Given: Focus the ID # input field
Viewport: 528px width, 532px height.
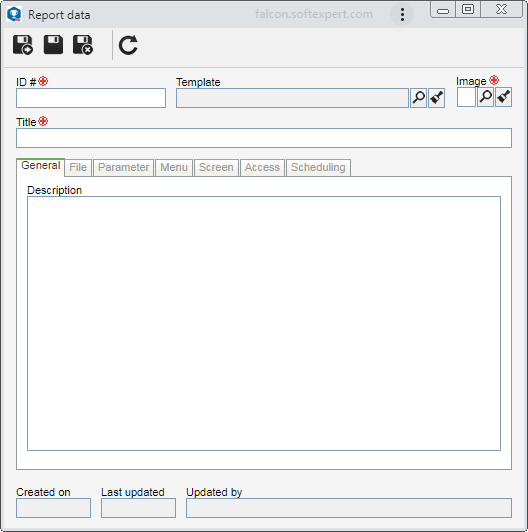Looking at the screenshot, I should tap(91, 98).
